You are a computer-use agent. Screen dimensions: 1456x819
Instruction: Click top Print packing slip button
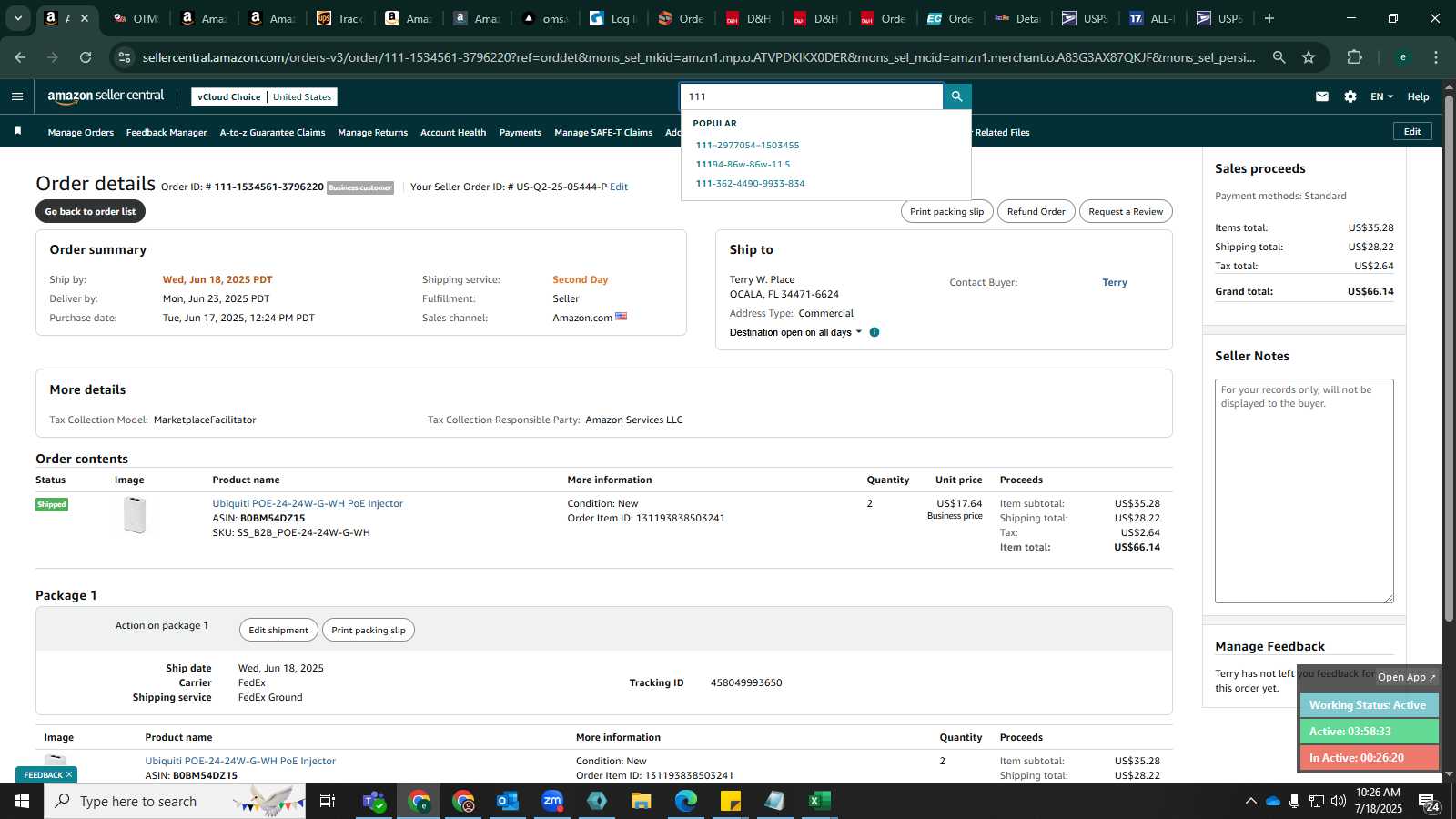(946, 211)
